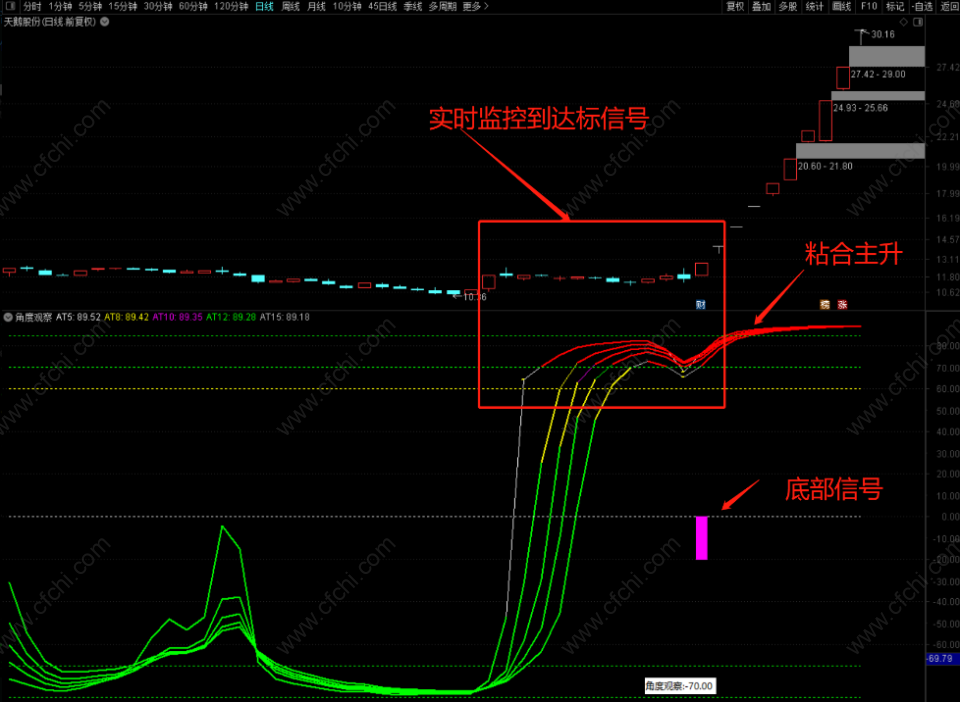Click the 标记 mark button
The image size is (960, 702).
pos(895,6)
